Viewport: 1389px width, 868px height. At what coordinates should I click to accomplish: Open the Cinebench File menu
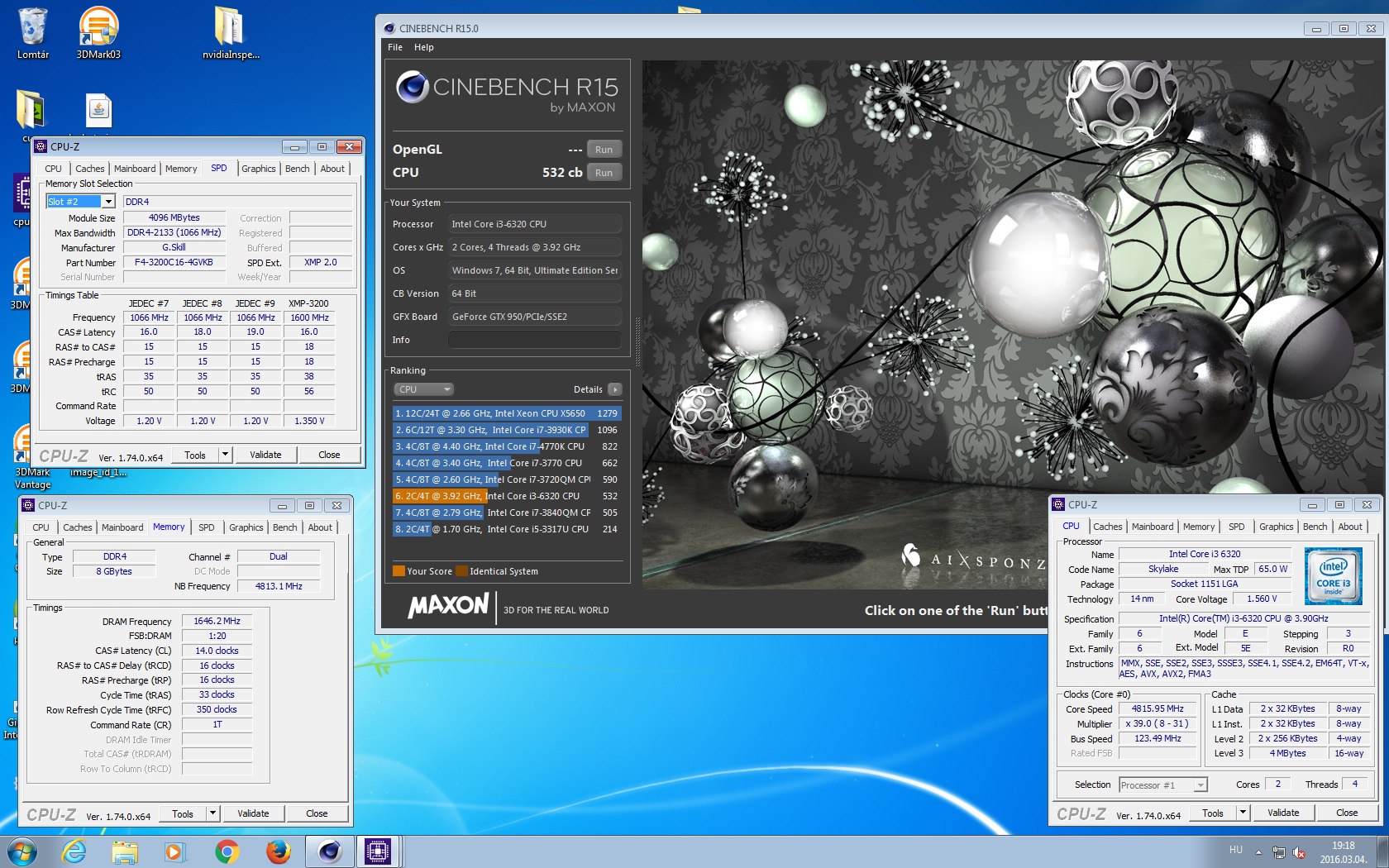(395, 47)
